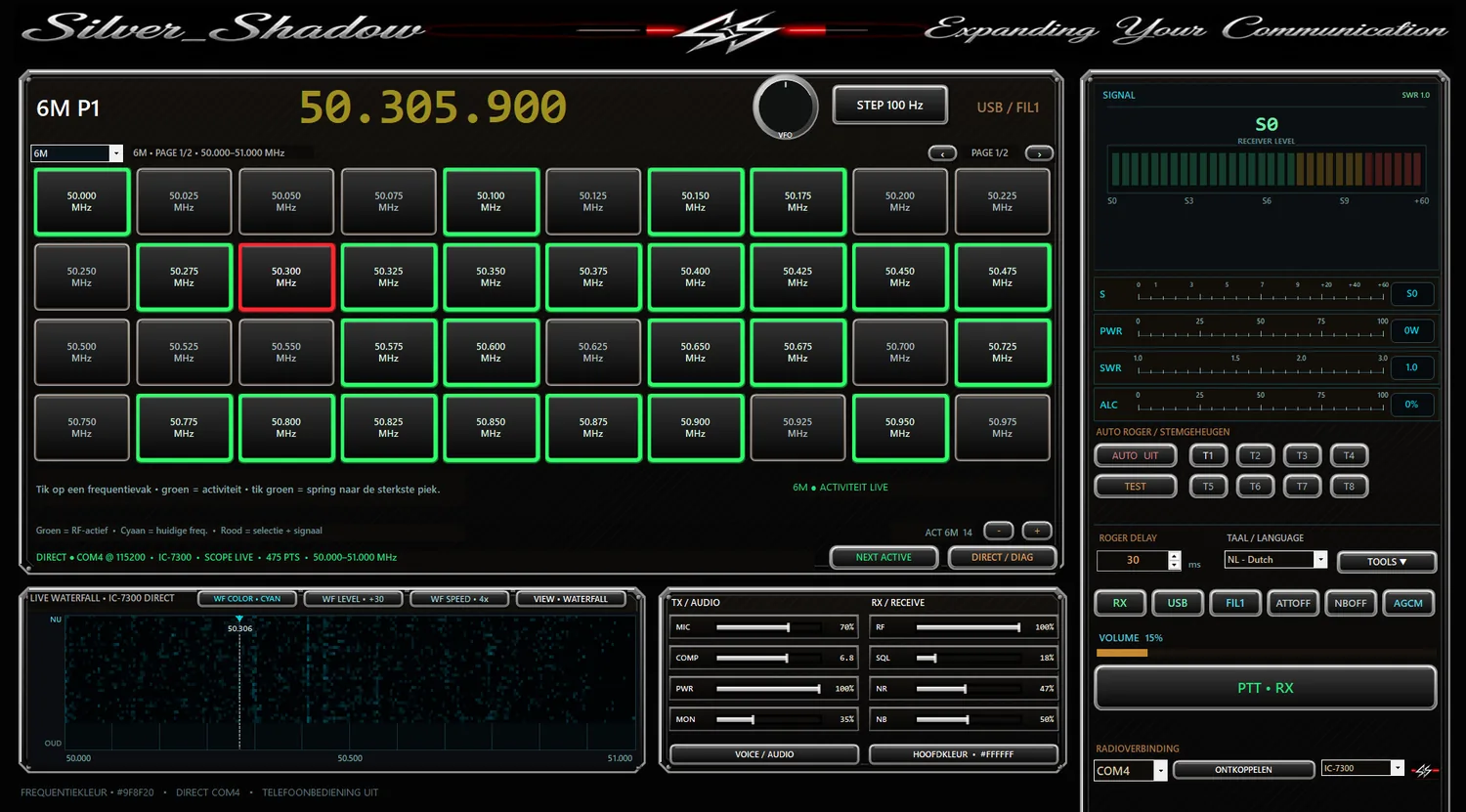
Task: Go to next page arrow
Action: 1039,153
